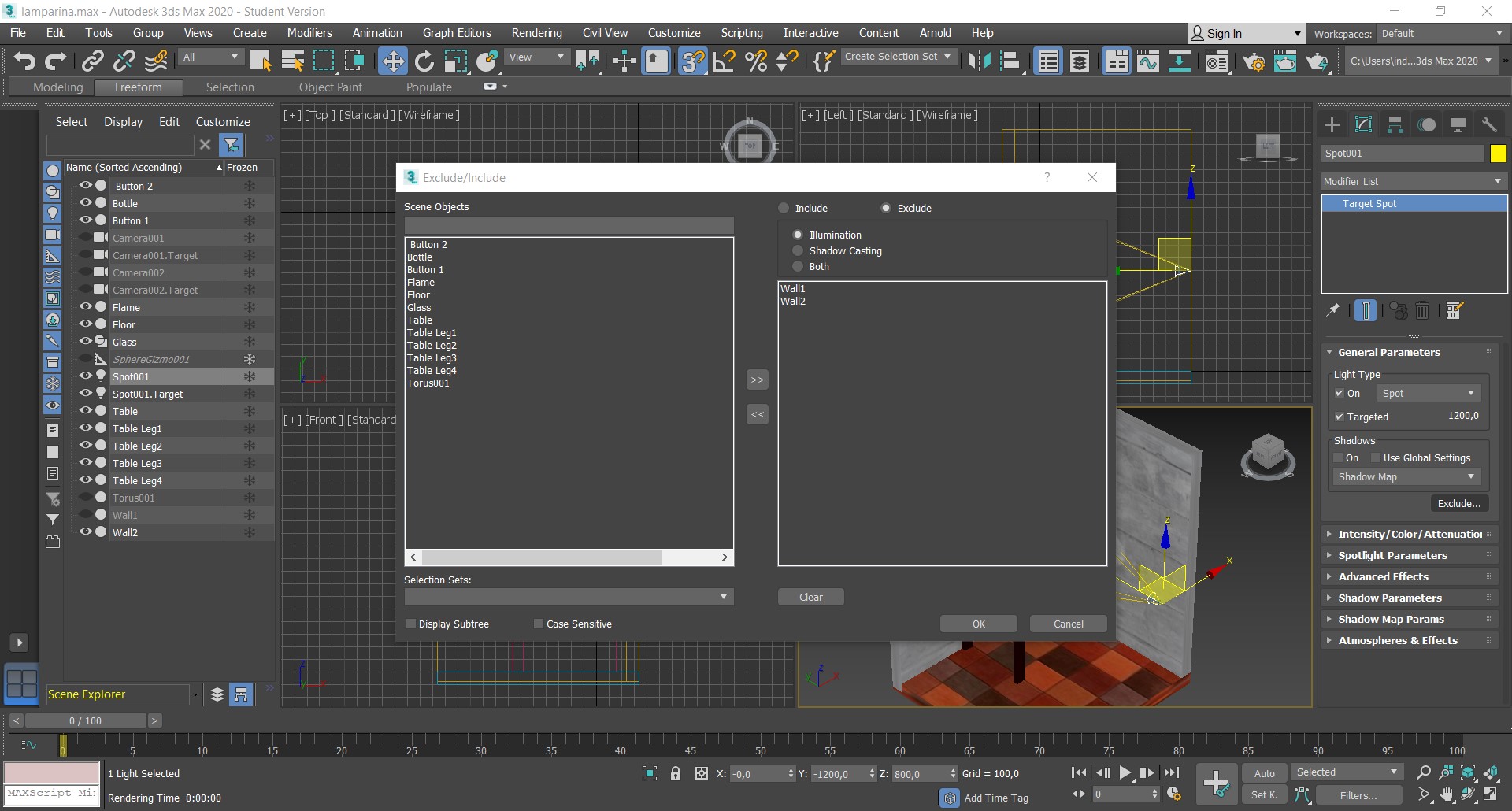Select the Exclude radio button
The height and width of the screenshot is (811, 1512).
tap(885, 208)
